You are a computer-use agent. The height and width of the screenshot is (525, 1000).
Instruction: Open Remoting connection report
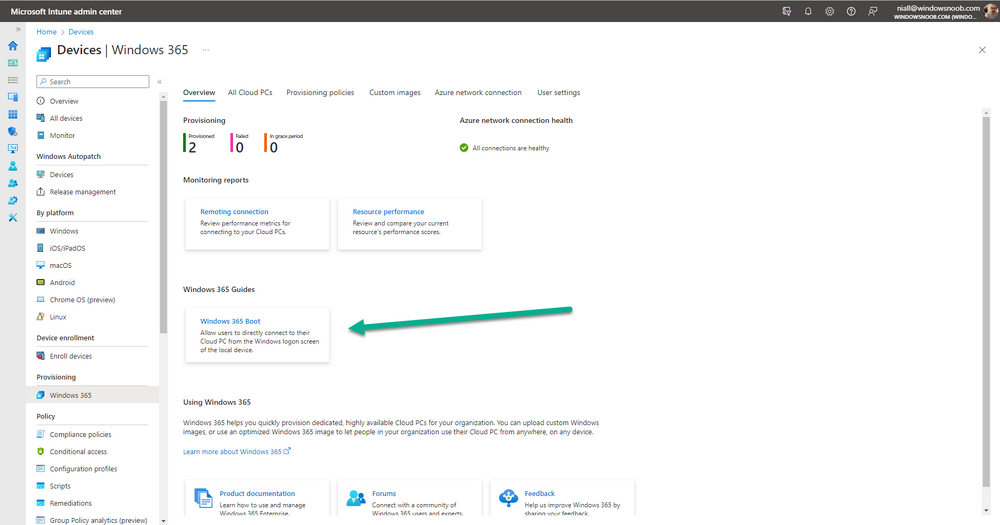(234, 212)
